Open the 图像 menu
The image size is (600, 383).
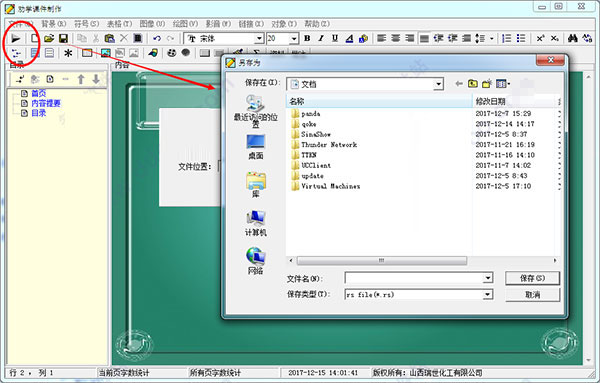pos(152,24)
